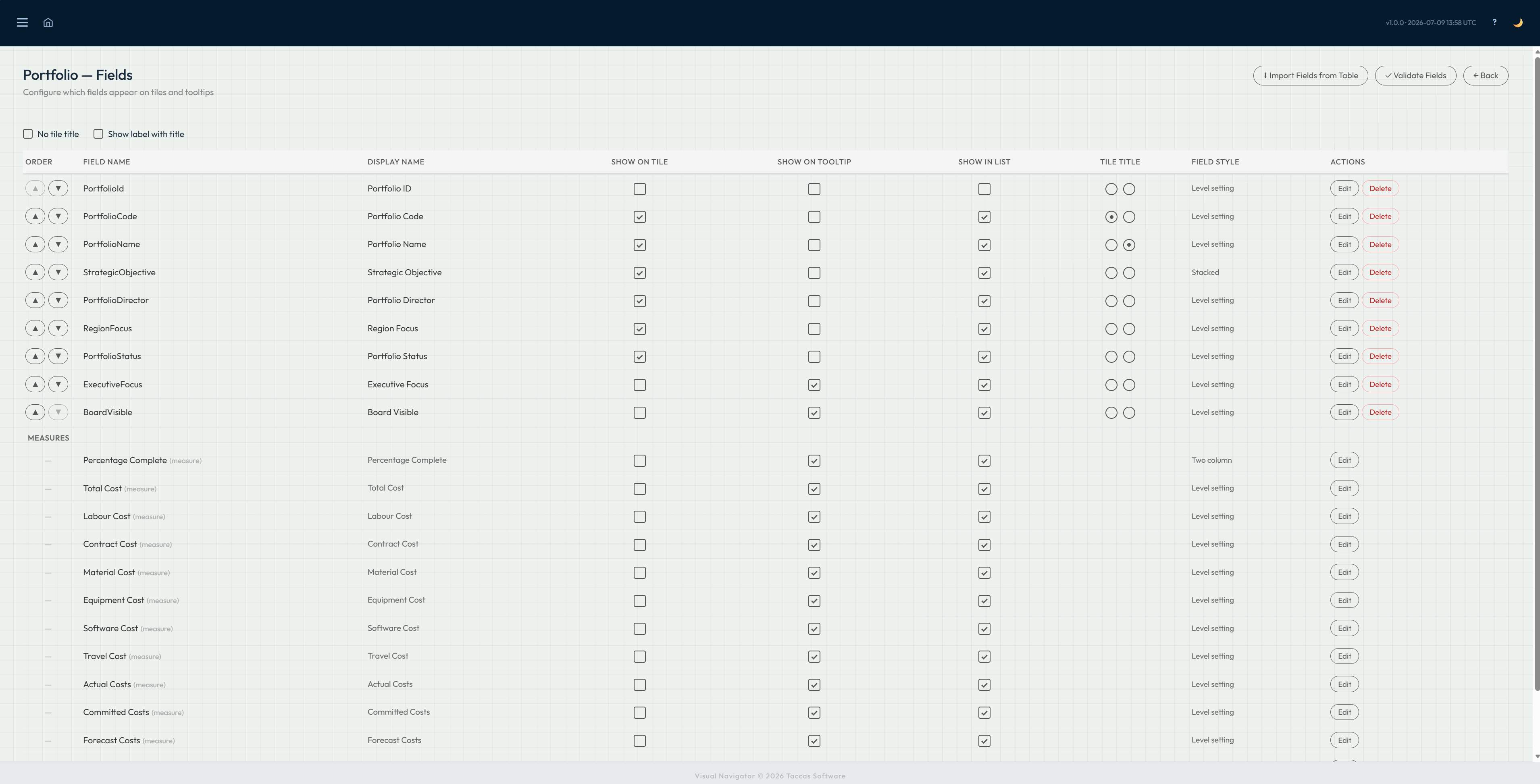Click the Field Name column header
The height and width of the screenshot is (784, 1540).
coord(106,162)
